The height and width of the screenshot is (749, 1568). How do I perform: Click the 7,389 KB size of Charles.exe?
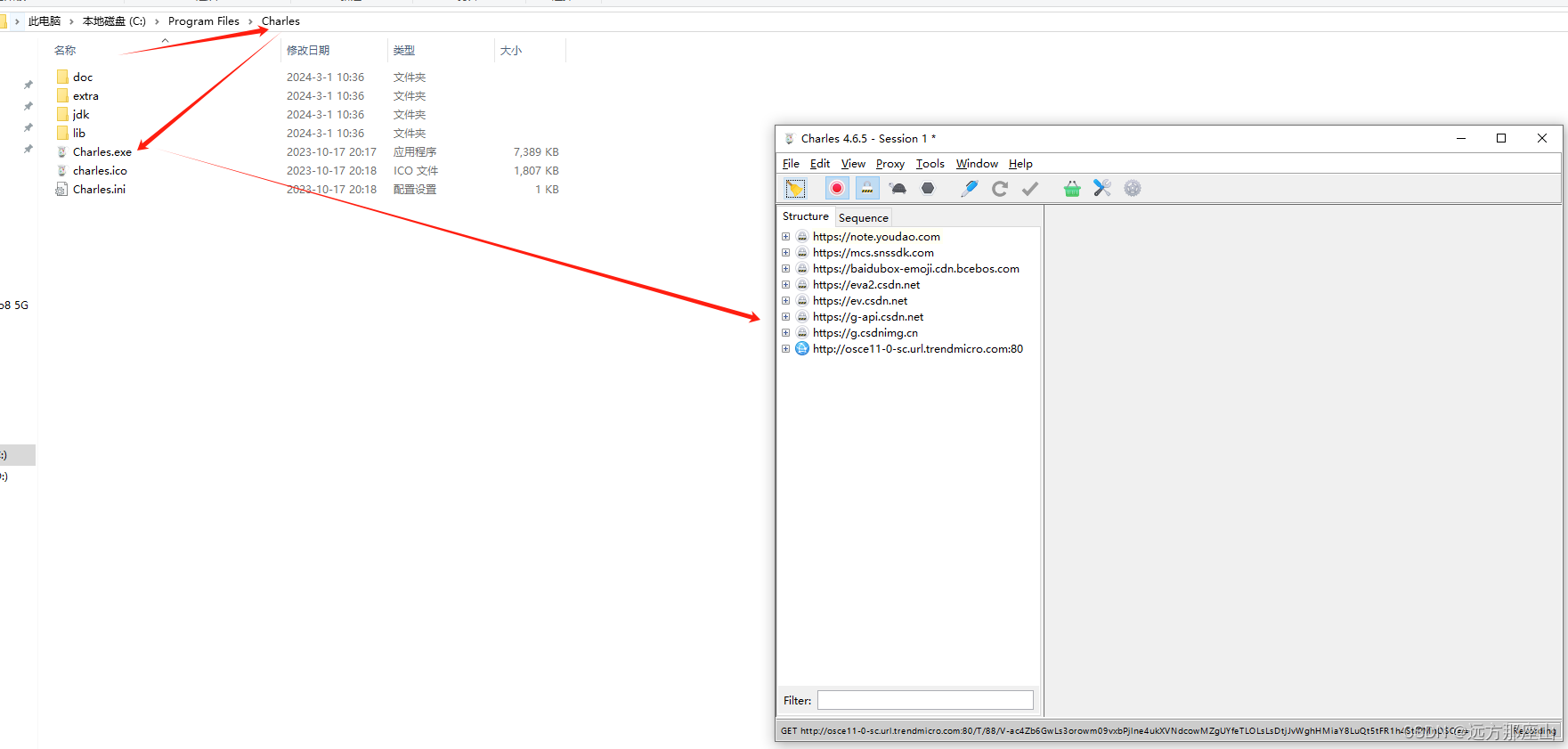pyautogui.click(x=536, y=152)
